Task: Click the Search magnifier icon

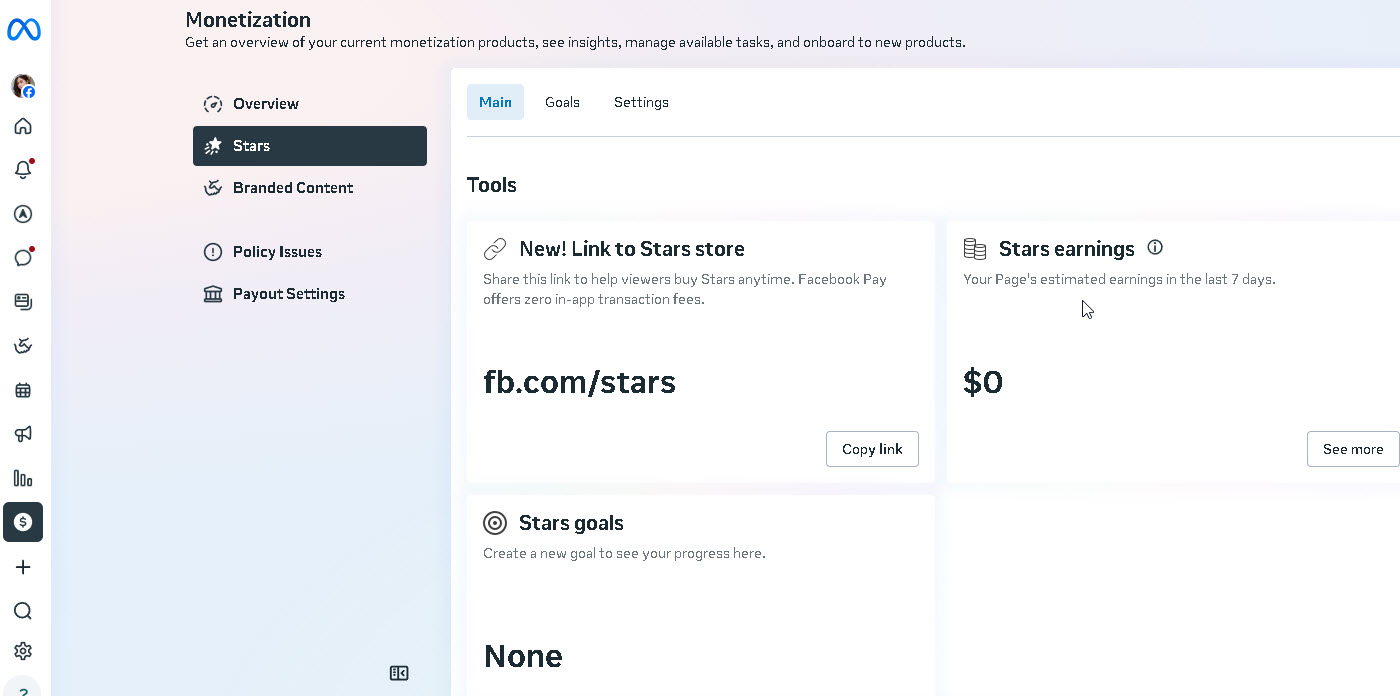Action: [x=23, y=611]
